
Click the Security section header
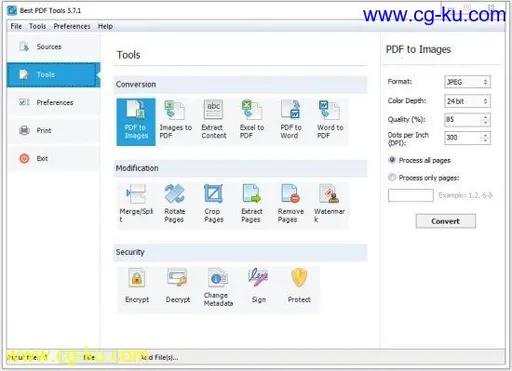pyautogui.click(x=240, y=252)
